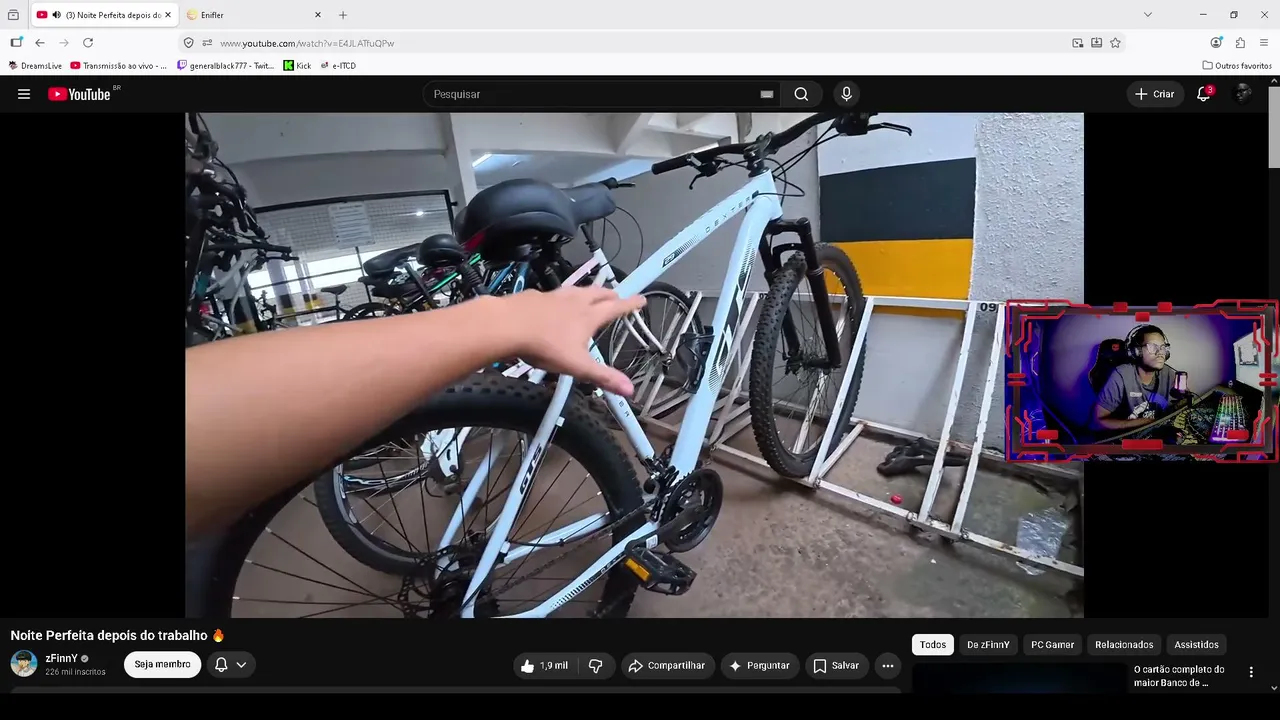Open YouTube notifications bell
This screenshot has width=1280, height=720.
1204,94
